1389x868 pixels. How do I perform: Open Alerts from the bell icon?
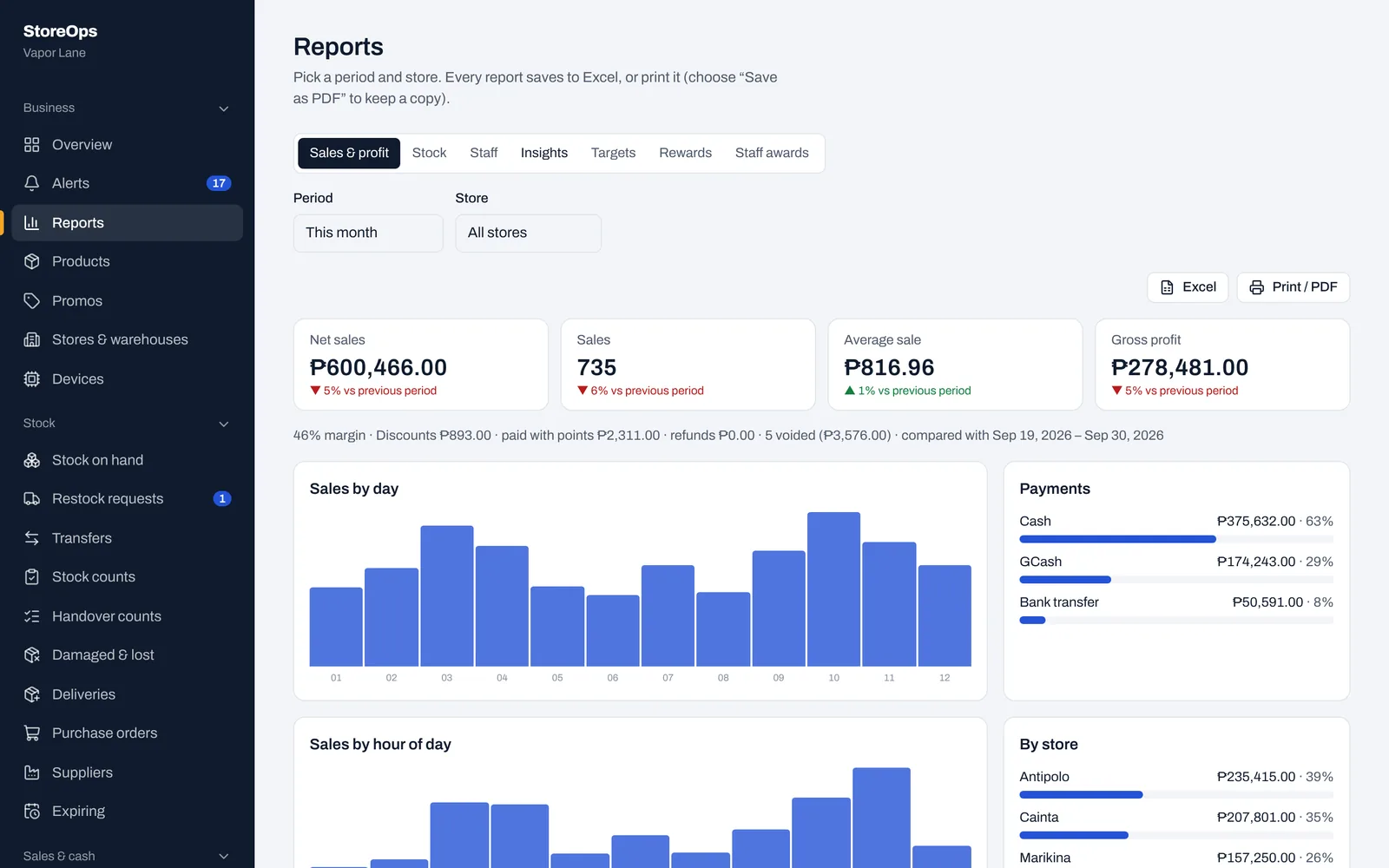point(32,183)
